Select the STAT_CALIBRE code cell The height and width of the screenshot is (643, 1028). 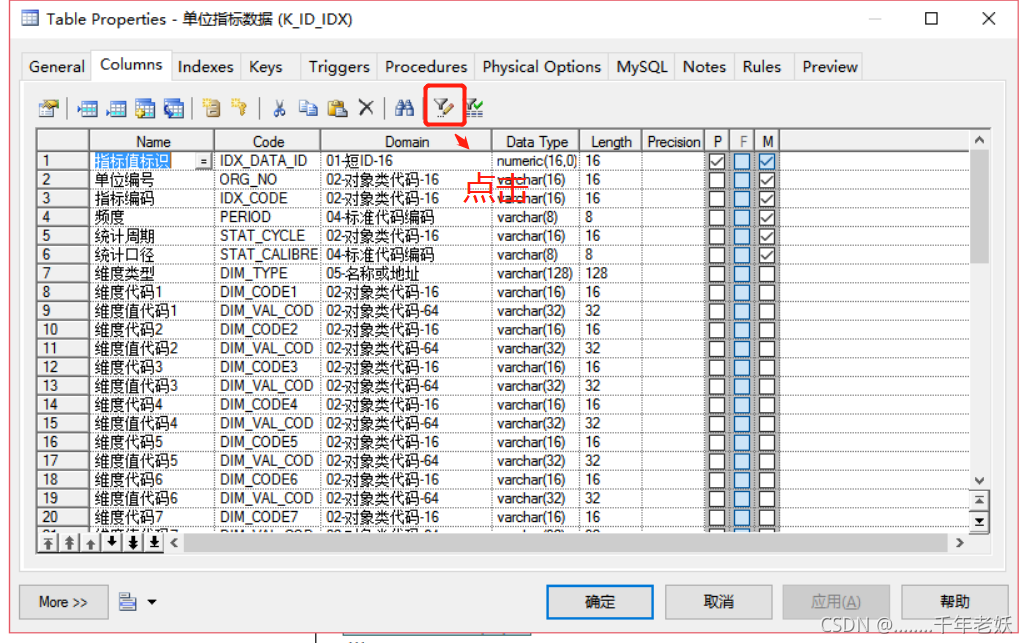267,254
